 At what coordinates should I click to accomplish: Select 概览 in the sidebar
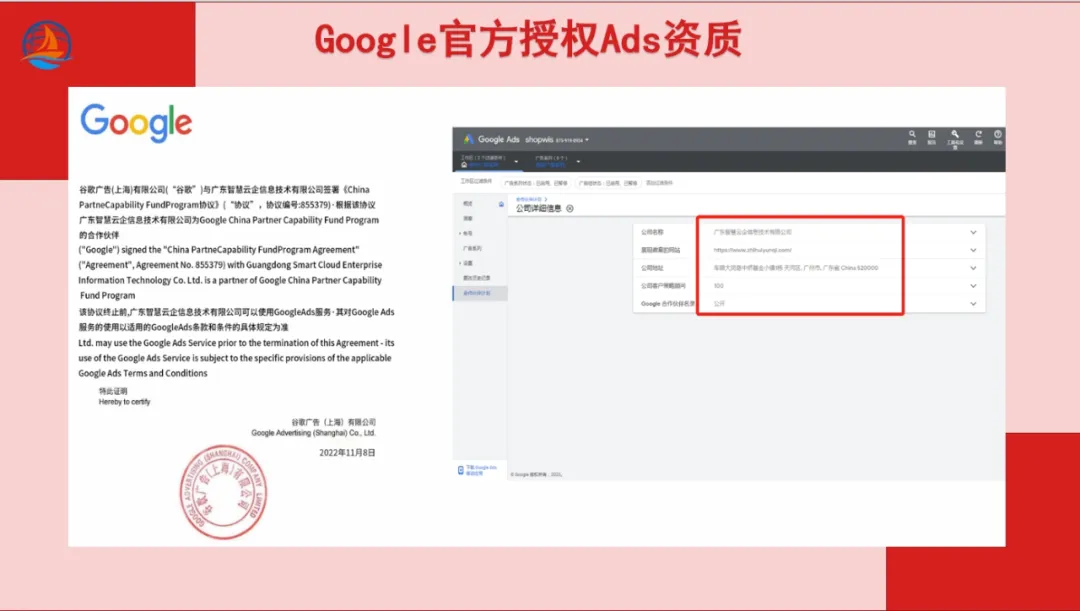(x=468, y=204)
